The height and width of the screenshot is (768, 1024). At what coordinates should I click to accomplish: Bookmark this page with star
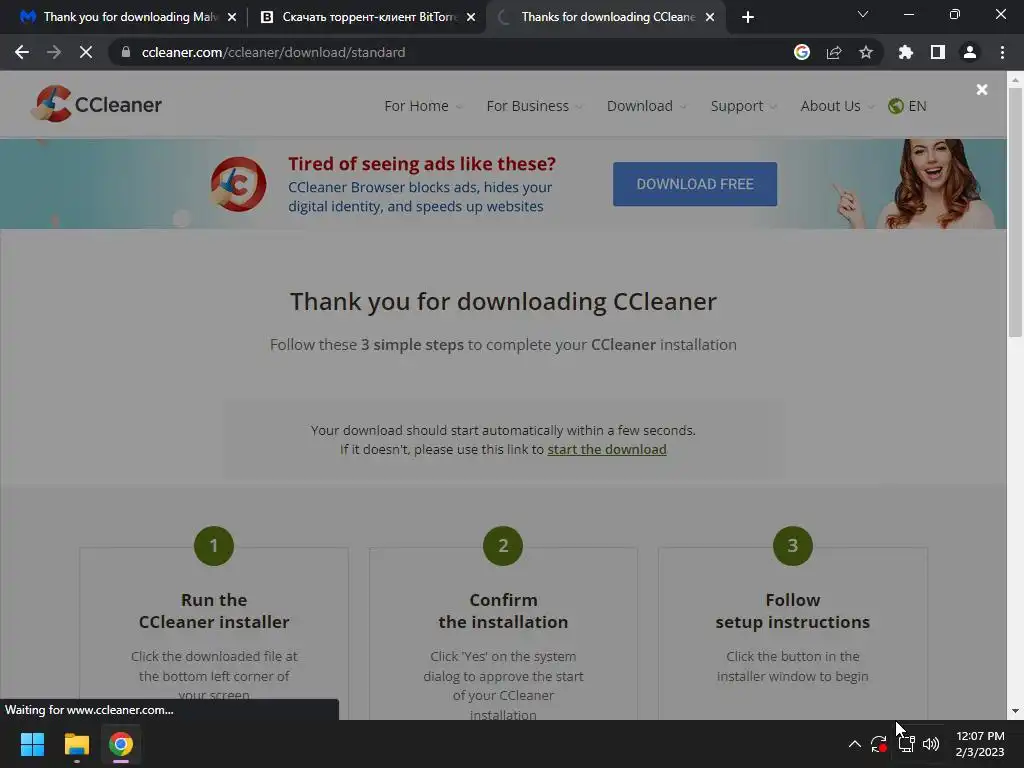[x=866, y=52]
